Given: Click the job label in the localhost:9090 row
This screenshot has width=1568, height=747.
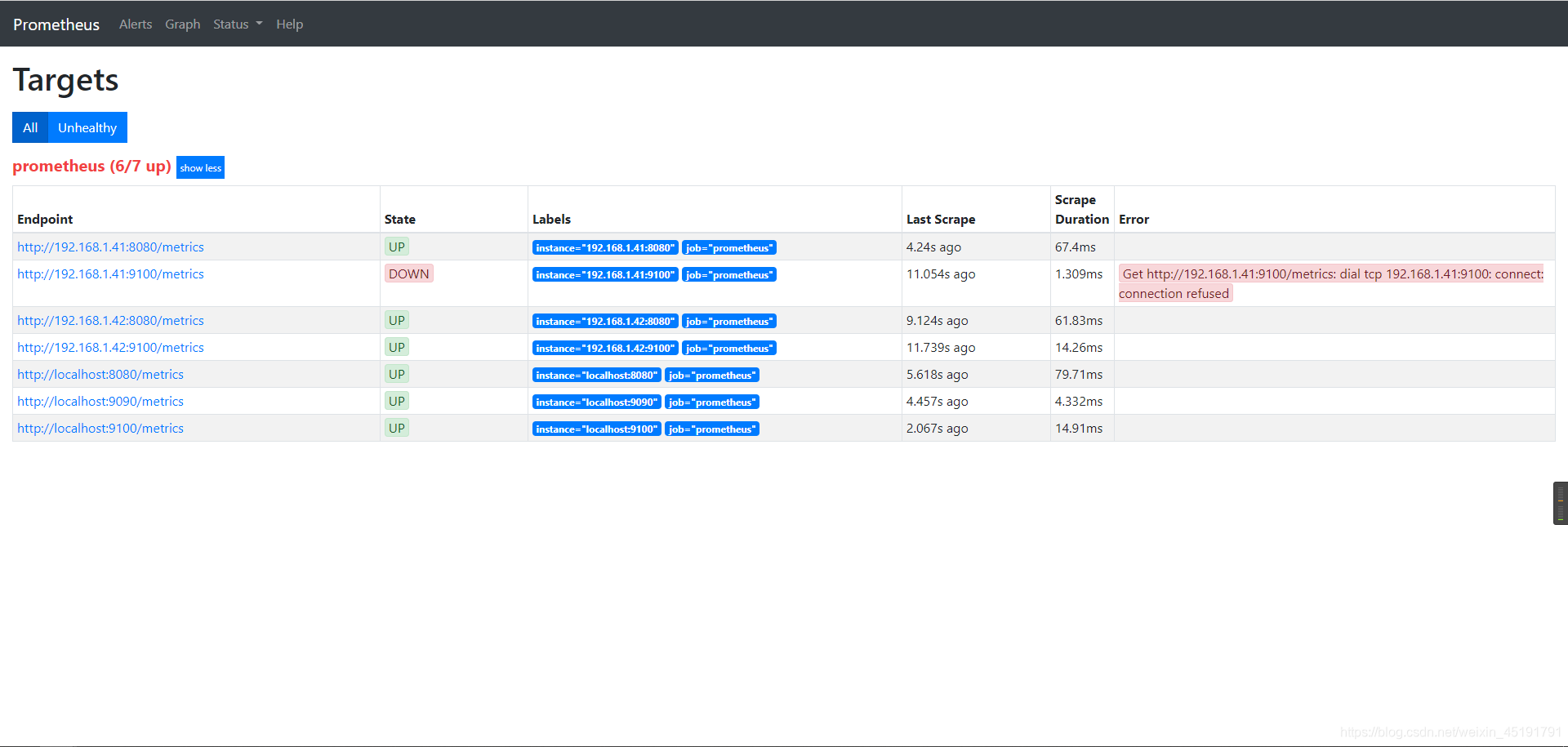Looking at the screenshot, I should tap(712, 402).
